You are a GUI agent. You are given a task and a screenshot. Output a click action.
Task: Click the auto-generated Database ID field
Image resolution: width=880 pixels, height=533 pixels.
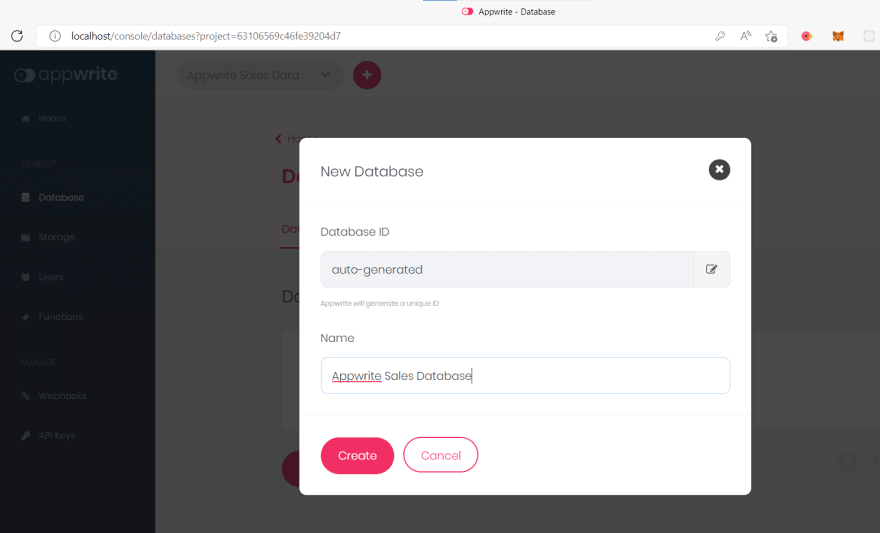[507, 269]
